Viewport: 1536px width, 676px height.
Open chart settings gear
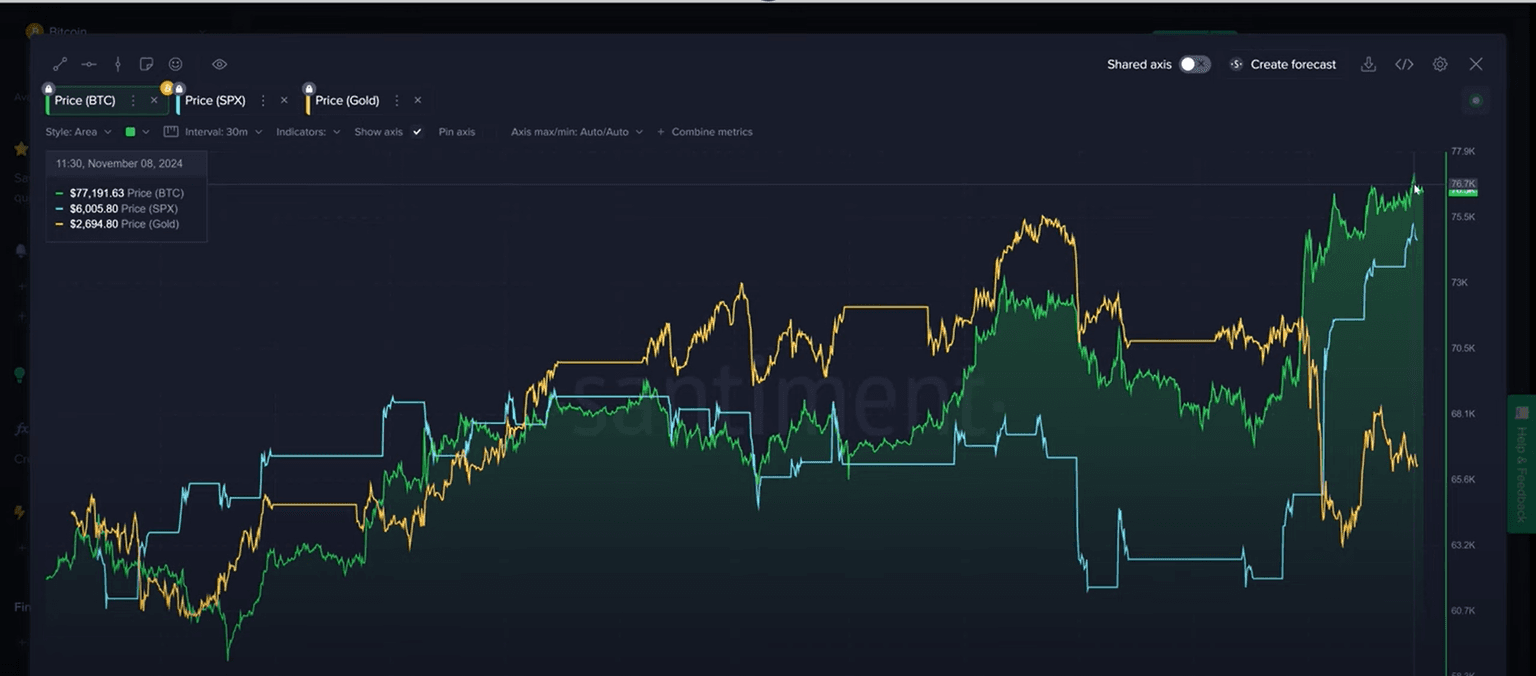click(1440, 64)
